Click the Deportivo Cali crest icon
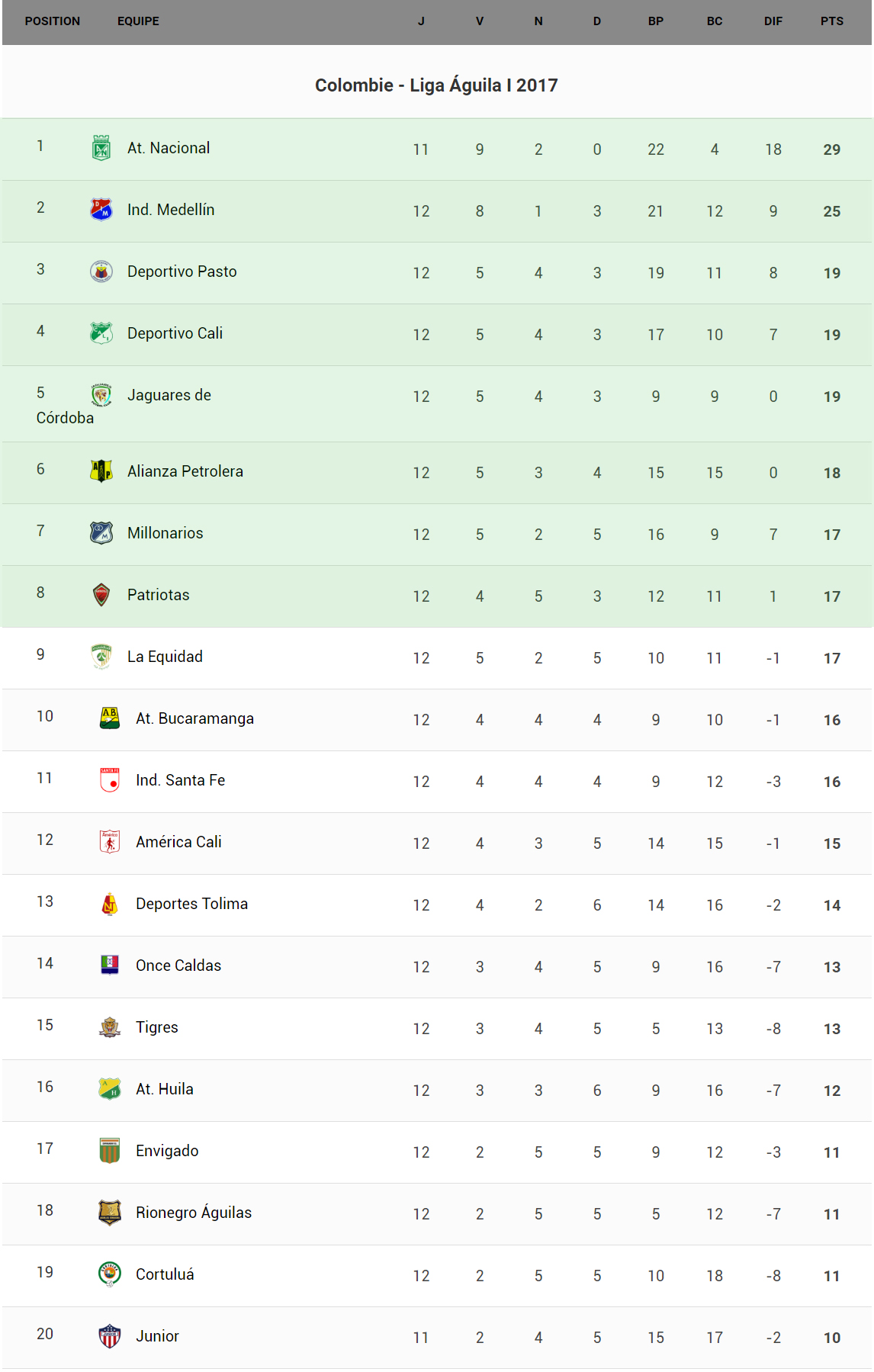This screenshot has width=874, height=1372. [101, 333]
